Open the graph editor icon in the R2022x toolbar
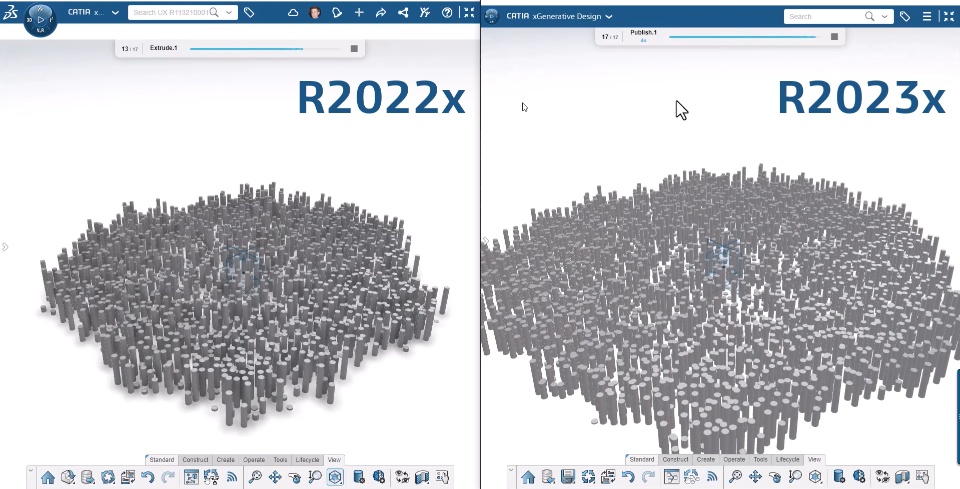Image resolution: width=960 pixels, height=489 pixels. pyautogui.click(x=191, y=477)
